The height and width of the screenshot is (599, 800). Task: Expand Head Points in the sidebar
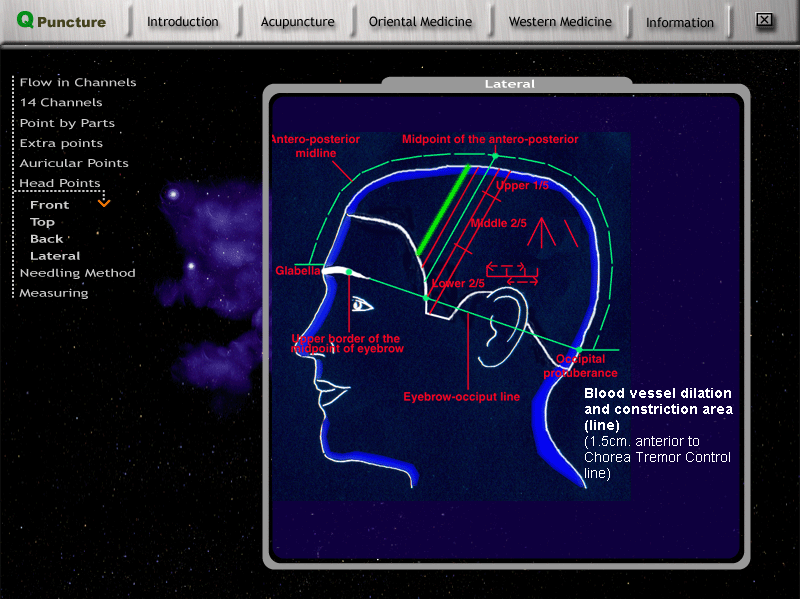click(x=60, y=183)
